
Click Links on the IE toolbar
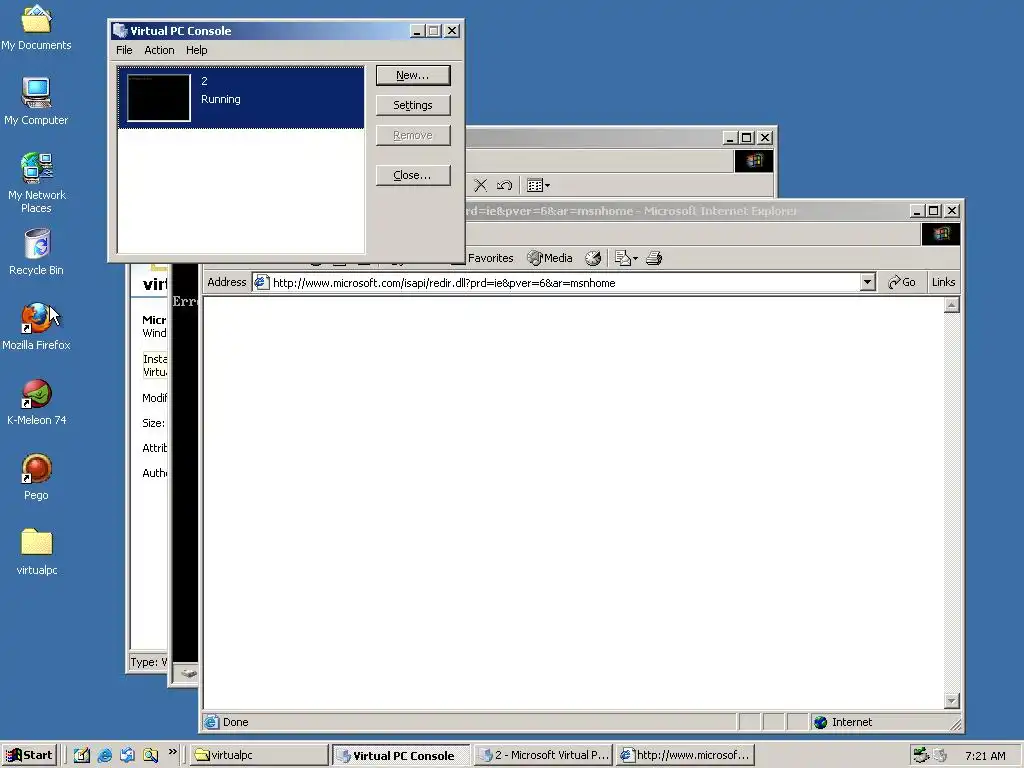tap(943, 282)
